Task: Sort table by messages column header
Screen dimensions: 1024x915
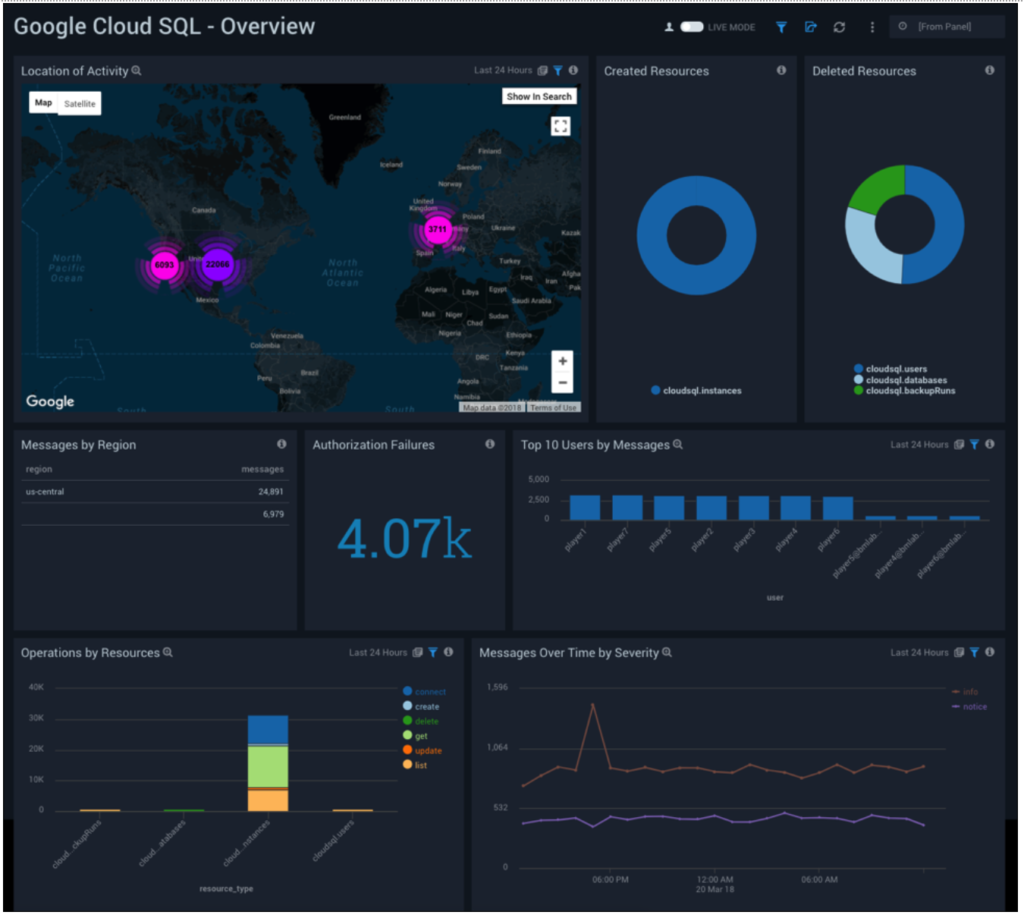Action: 263,470
